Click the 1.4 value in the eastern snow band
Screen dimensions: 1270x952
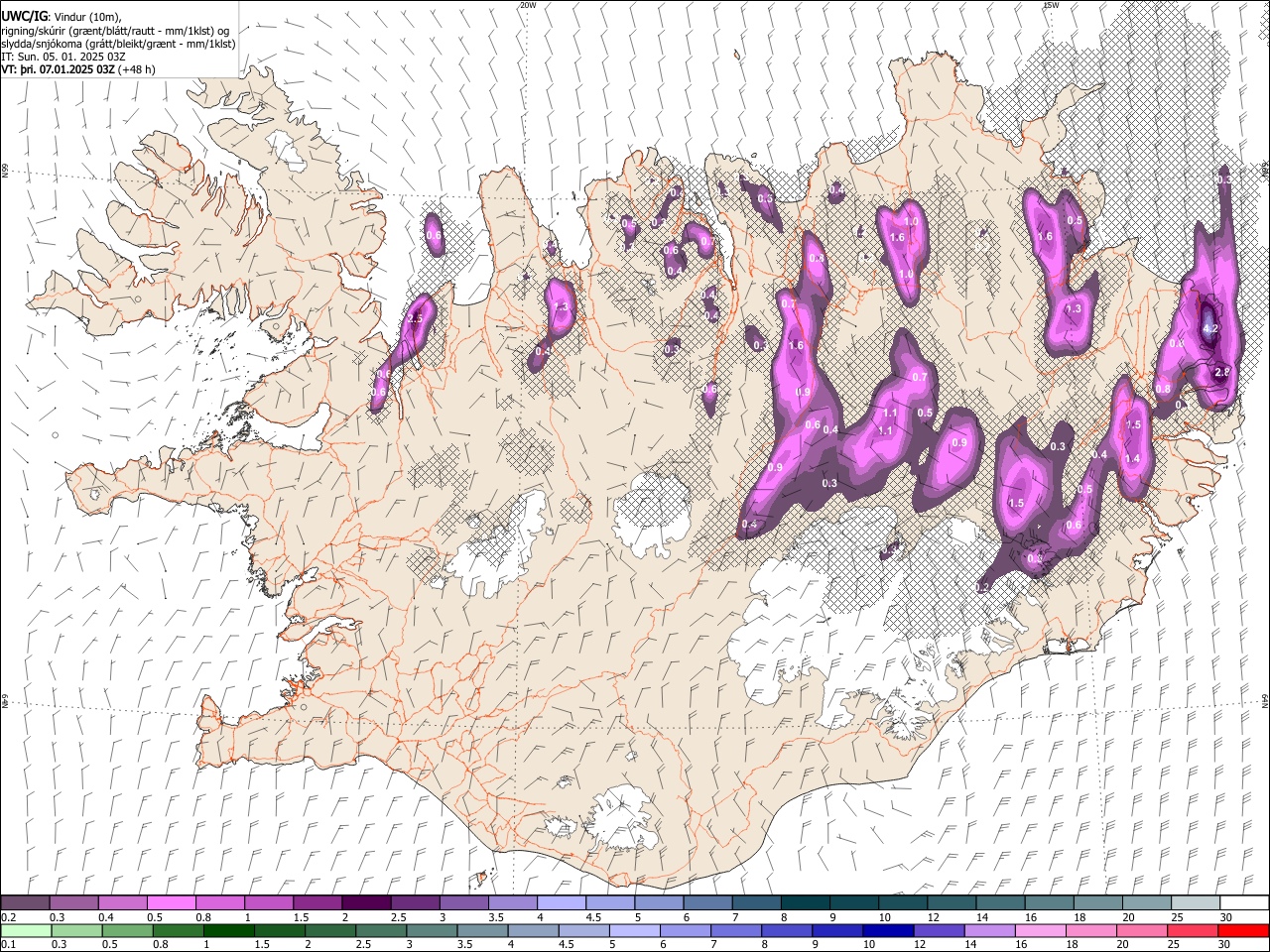pos(1133,458)
